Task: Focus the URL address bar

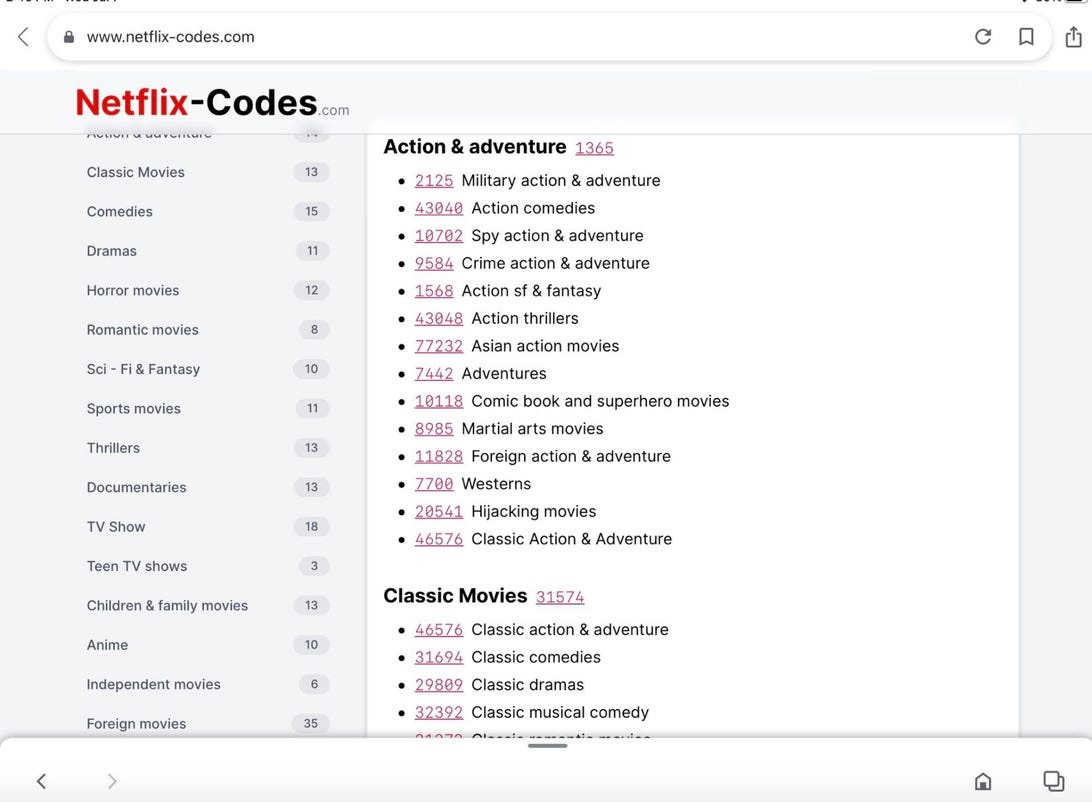Action: pos(500,37)
